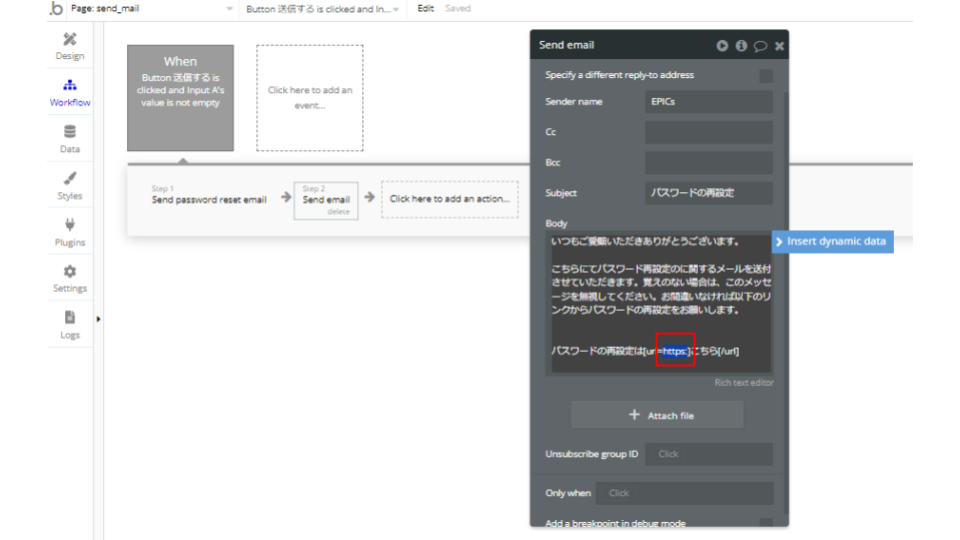This screenshot has height=540, width=960.
Task: Open the Data tab icon
Action: tap(70, 132)
